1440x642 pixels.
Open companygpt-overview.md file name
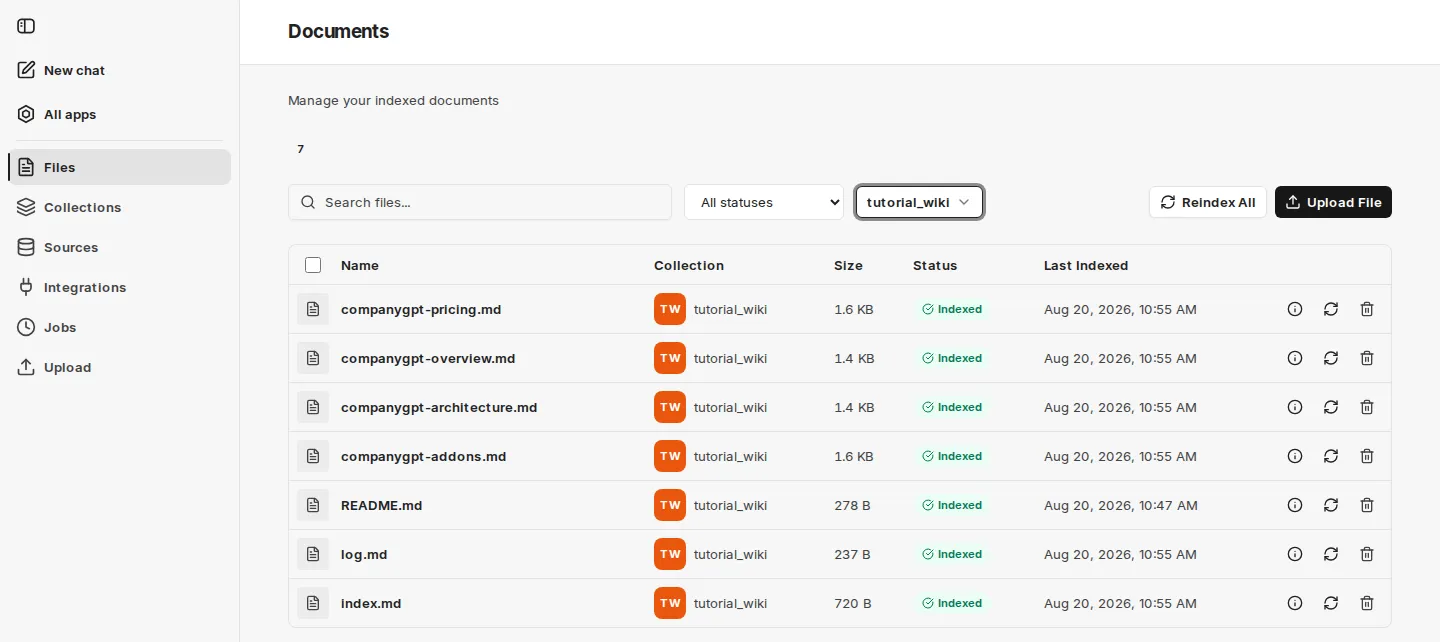point(428,358)
